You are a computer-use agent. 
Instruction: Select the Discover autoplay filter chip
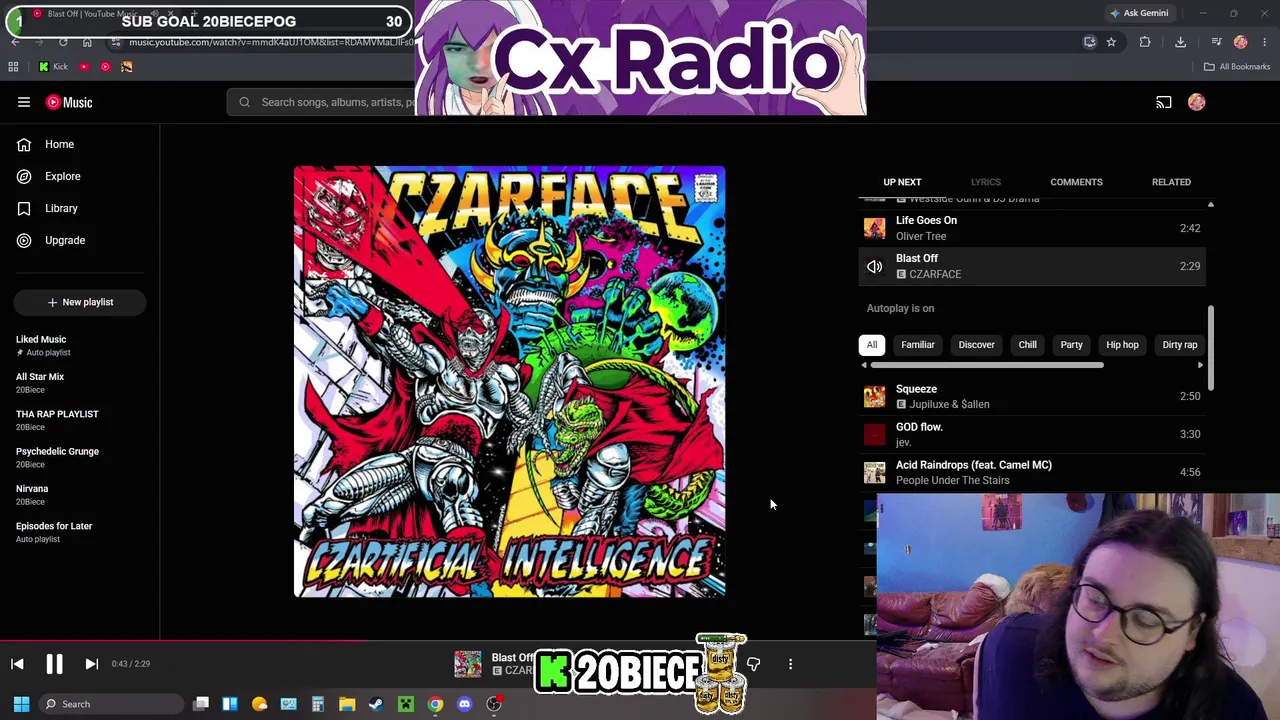click(977, 345)
